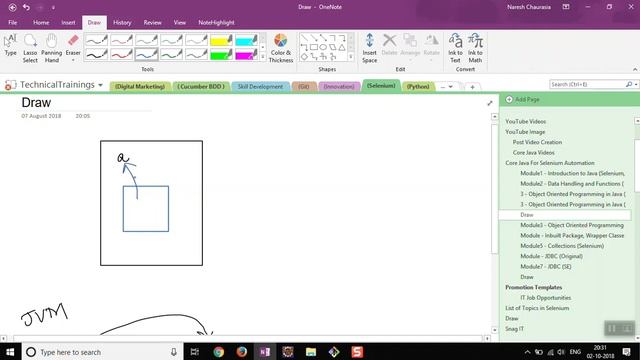Open YouTube Videos page
This screenshot has height=360, width=640.
[525, 121]
